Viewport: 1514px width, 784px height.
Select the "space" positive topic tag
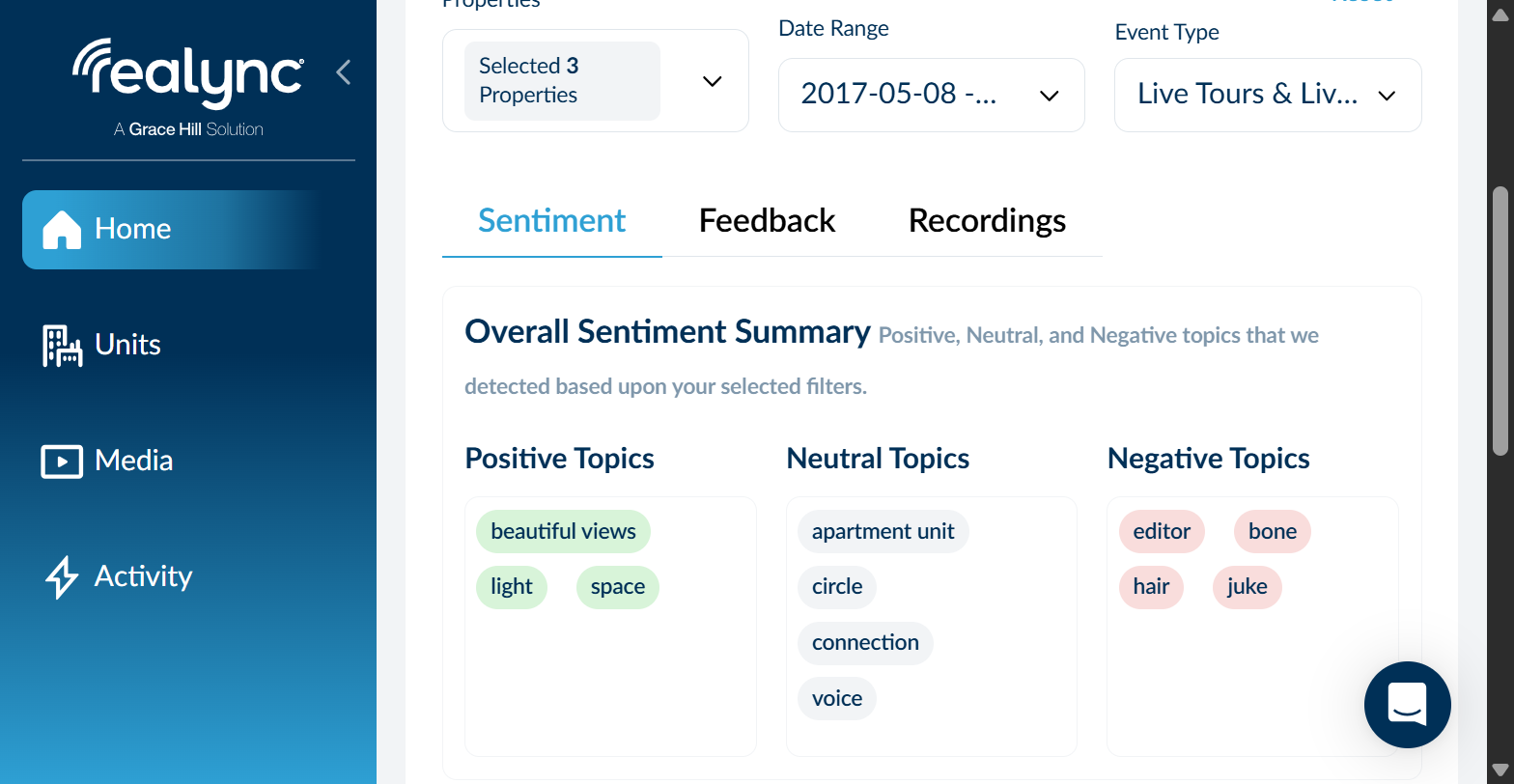click(617, 587)
